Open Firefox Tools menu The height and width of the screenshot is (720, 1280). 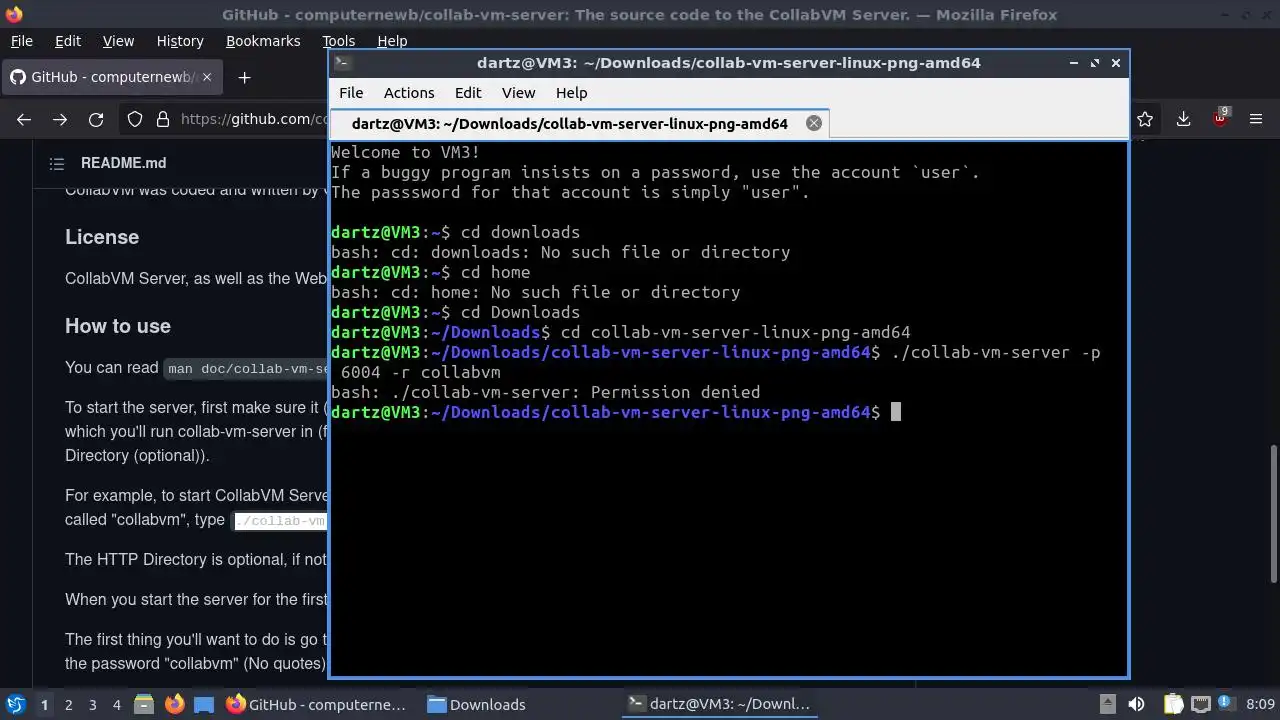338,41
